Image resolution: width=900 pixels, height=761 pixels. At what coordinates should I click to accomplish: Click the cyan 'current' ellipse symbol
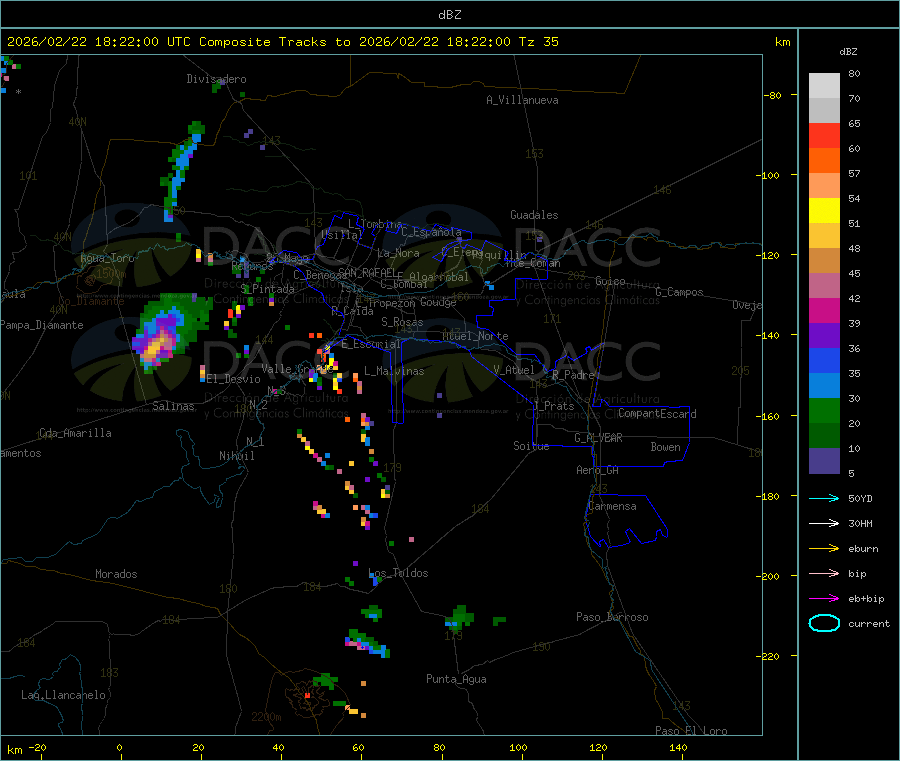(824, 623)
